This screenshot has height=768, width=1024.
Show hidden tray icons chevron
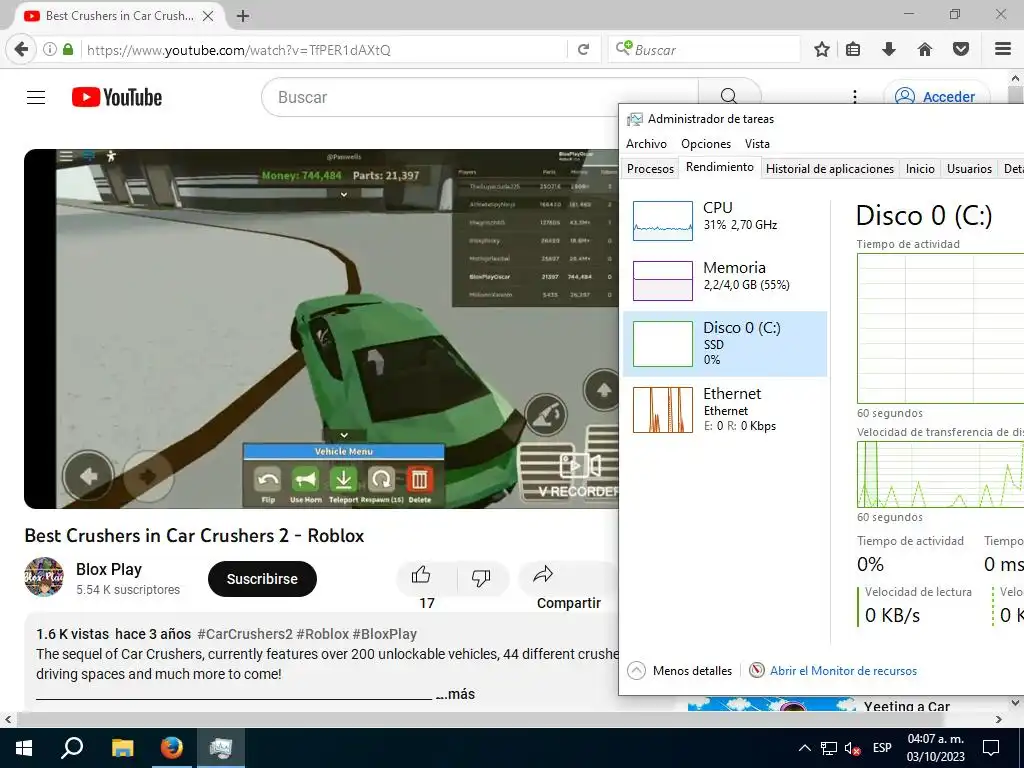805,748
